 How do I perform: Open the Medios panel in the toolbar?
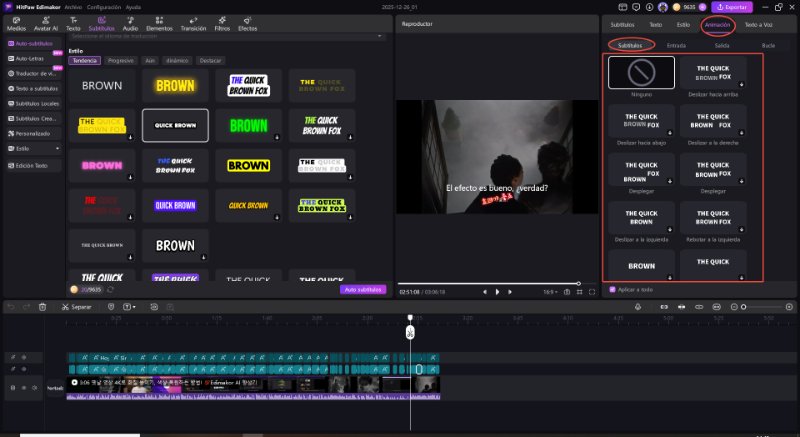coord(16,25)
